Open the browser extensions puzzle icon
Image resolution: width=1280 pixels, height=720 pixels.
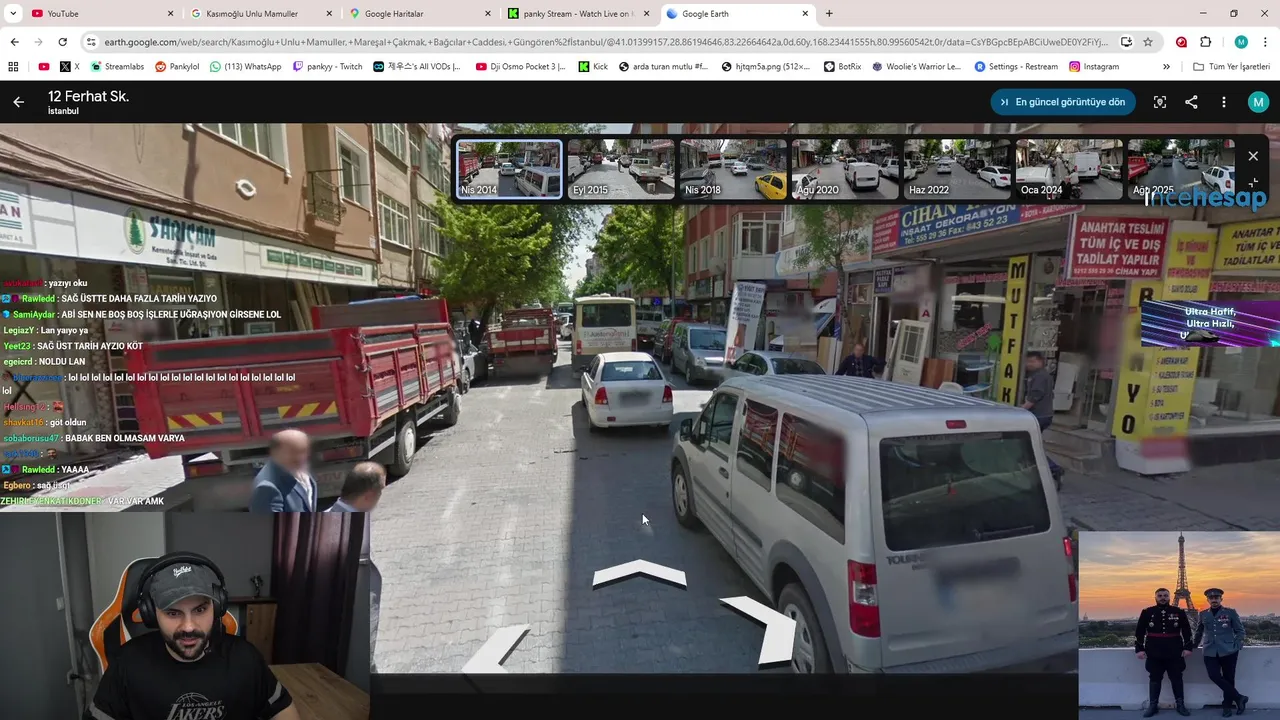[x=1205, y=42]
